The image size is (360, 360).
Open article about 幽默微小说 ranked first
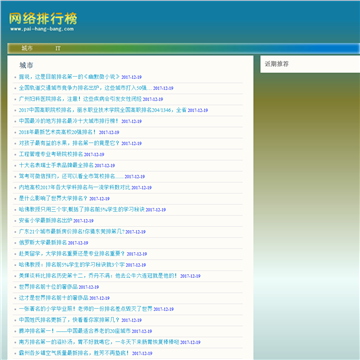pyautogui.click(x=69, y=77)
